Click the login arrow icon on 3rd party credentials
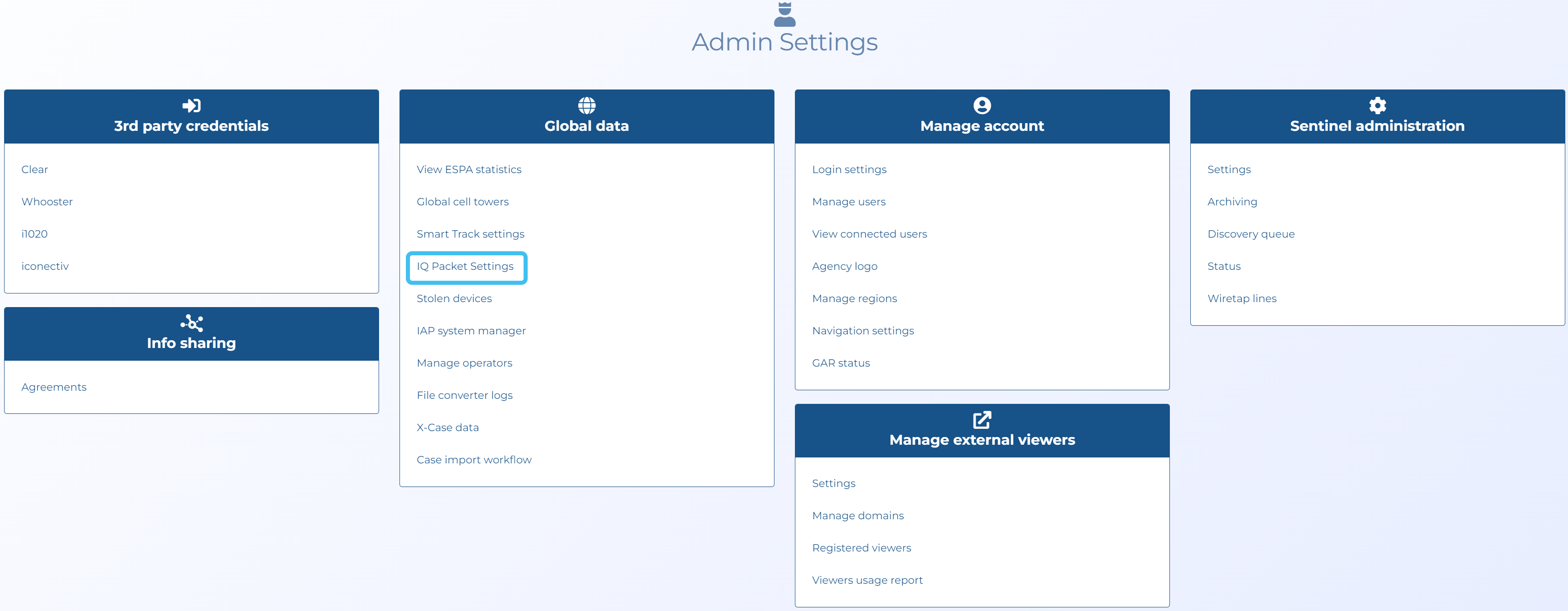Screen dimensions: 1568x611 (x=191, y=104)
